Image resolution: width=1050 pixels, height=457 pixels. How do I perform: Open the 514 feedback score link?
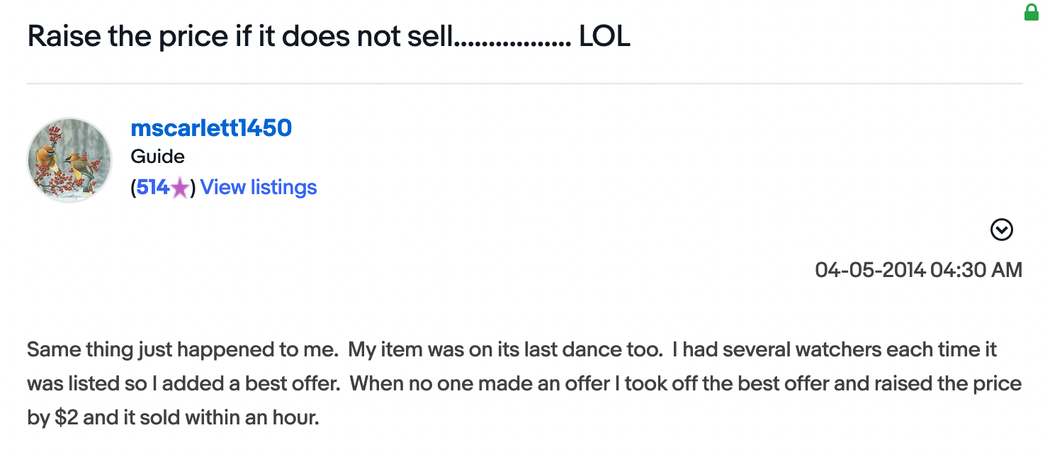click(152, 187)
